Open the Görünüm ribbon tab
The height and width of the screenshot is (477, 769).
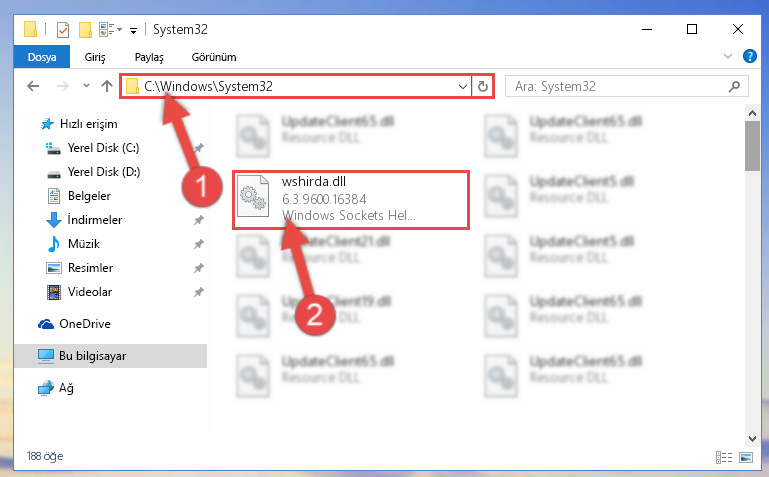pos(214,57)
